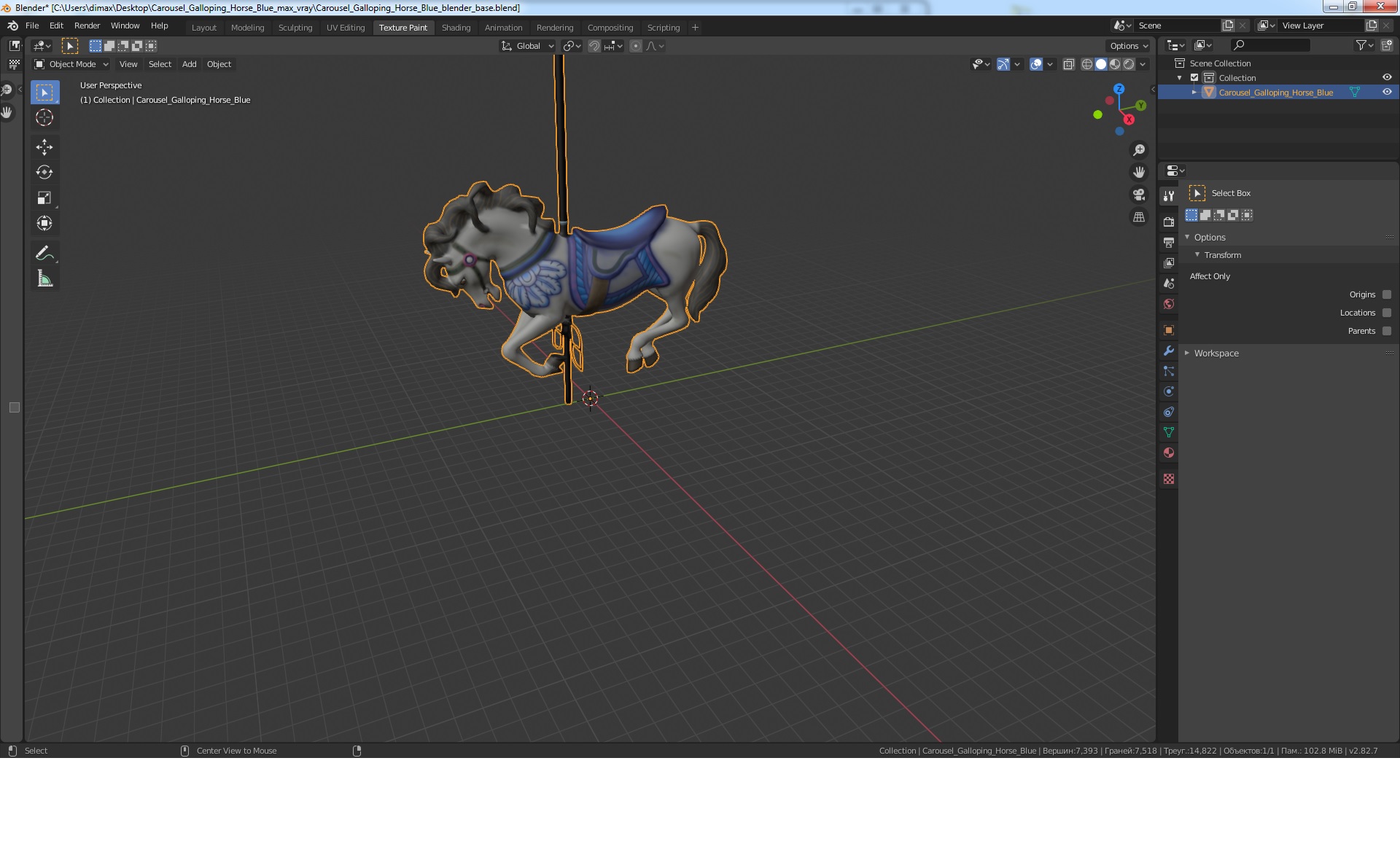Viewport: 1400px width, 844px height.
Task: Open the Modifier wrench properties tab
Action: click(1169, 351)
